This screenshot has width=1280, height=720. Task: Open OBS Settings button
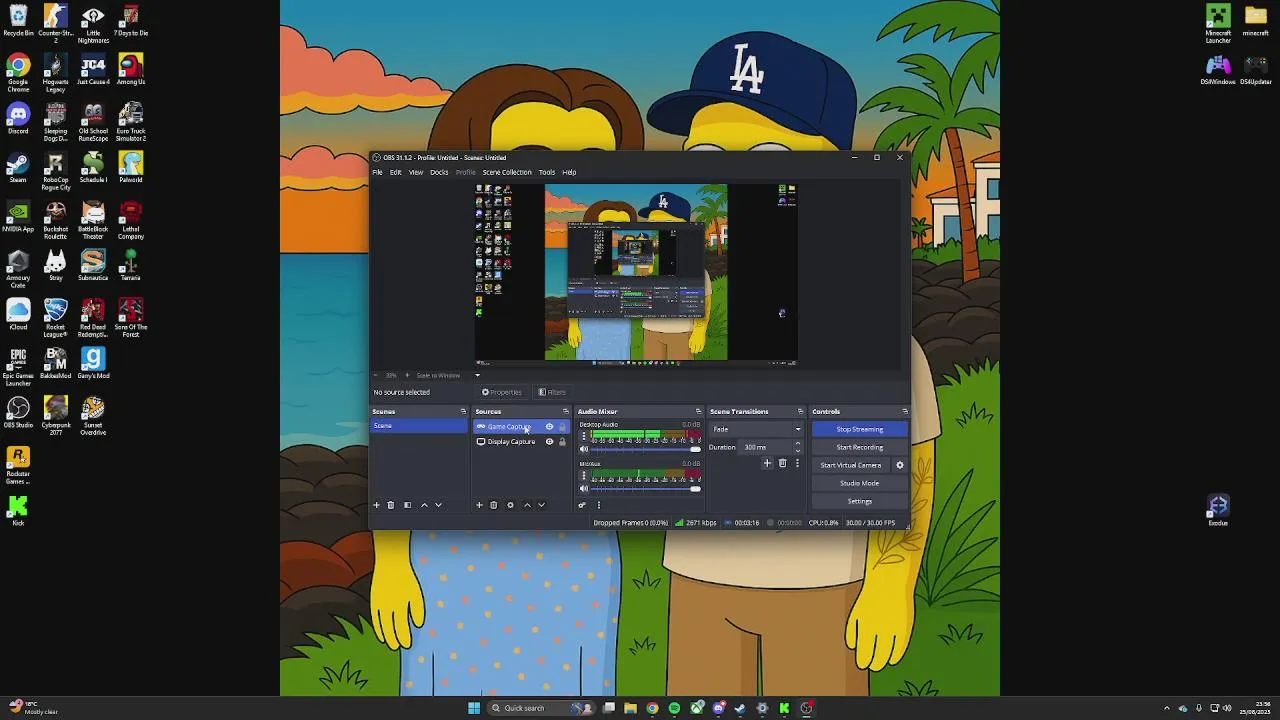859,501
